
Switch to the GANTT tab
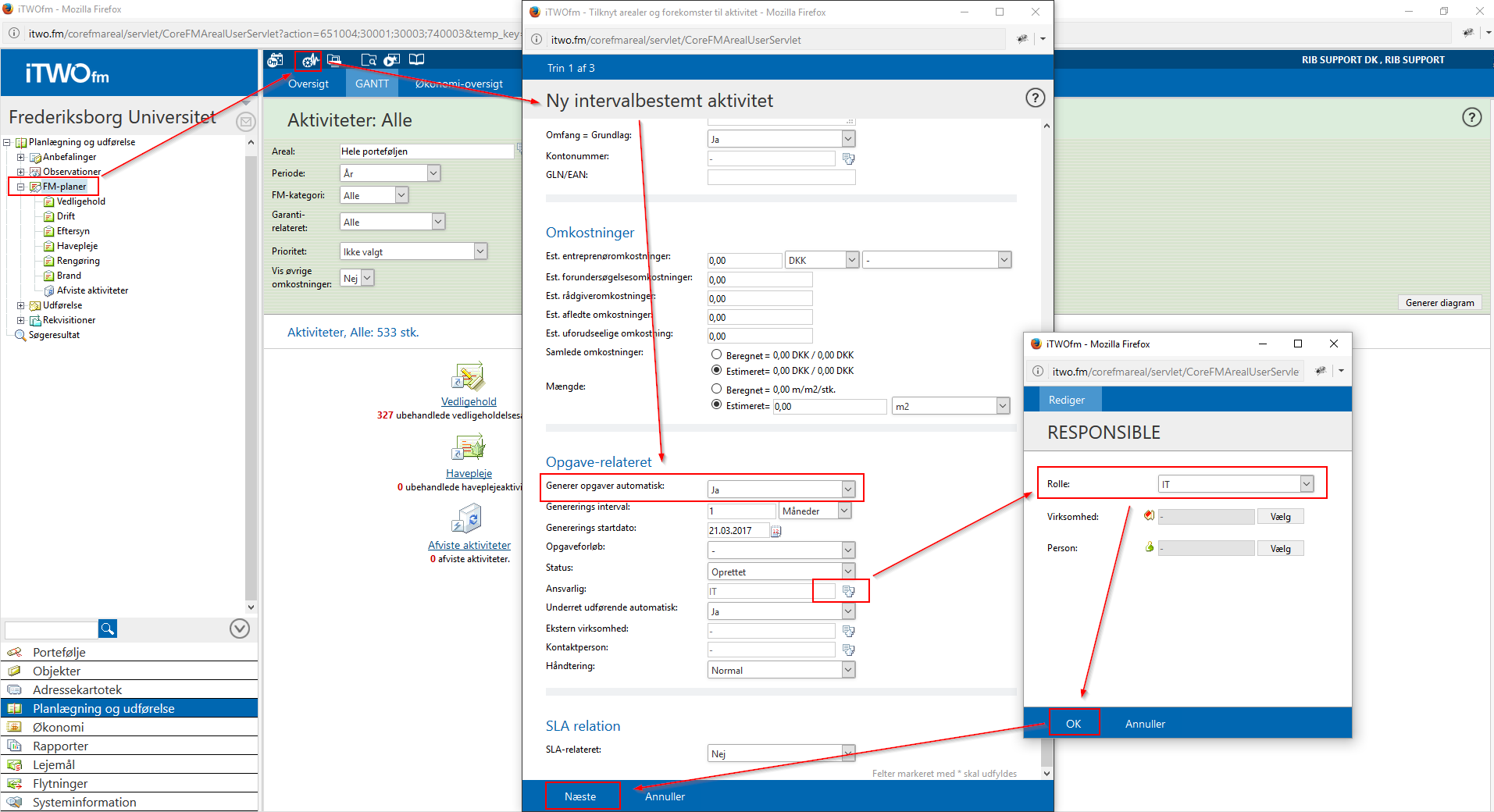click(372, 84)
